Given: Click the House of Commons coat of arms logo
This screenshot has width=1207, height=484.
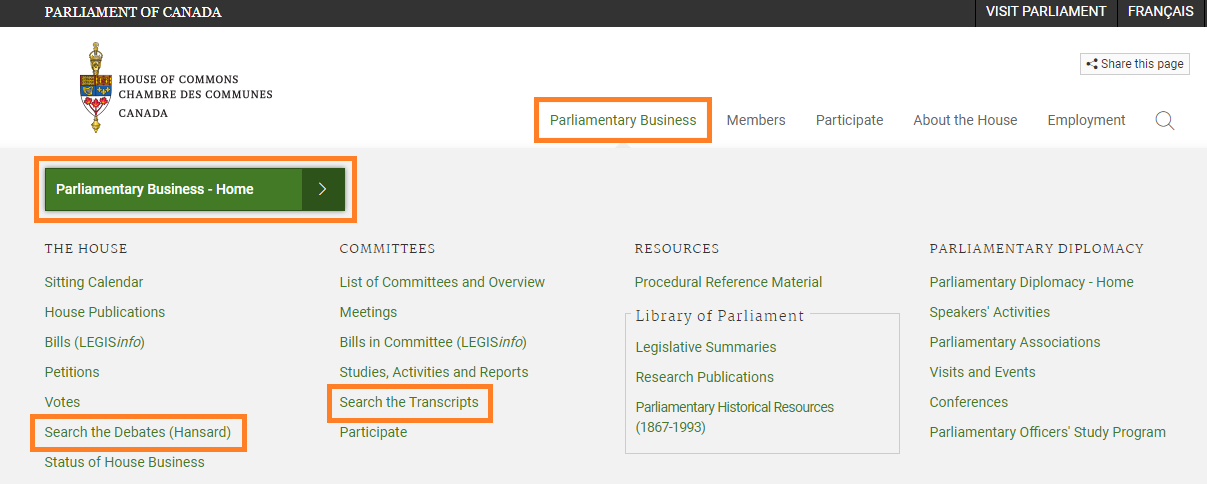Looking at the screenshot, I should tap(96, 88).
